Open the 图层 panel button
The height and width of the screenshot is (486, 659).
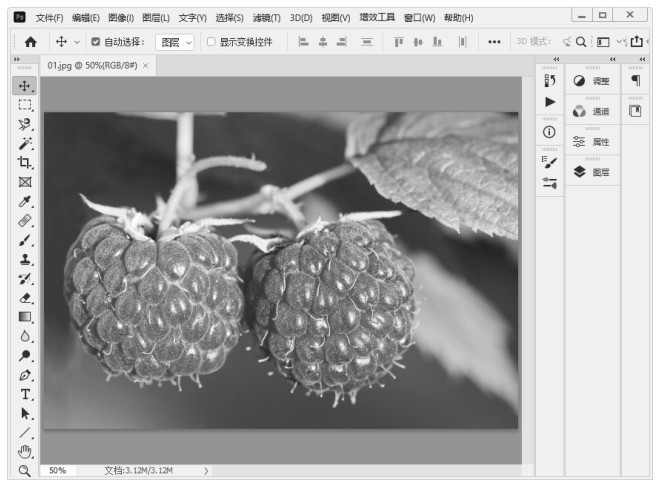[x=592, y=172]
